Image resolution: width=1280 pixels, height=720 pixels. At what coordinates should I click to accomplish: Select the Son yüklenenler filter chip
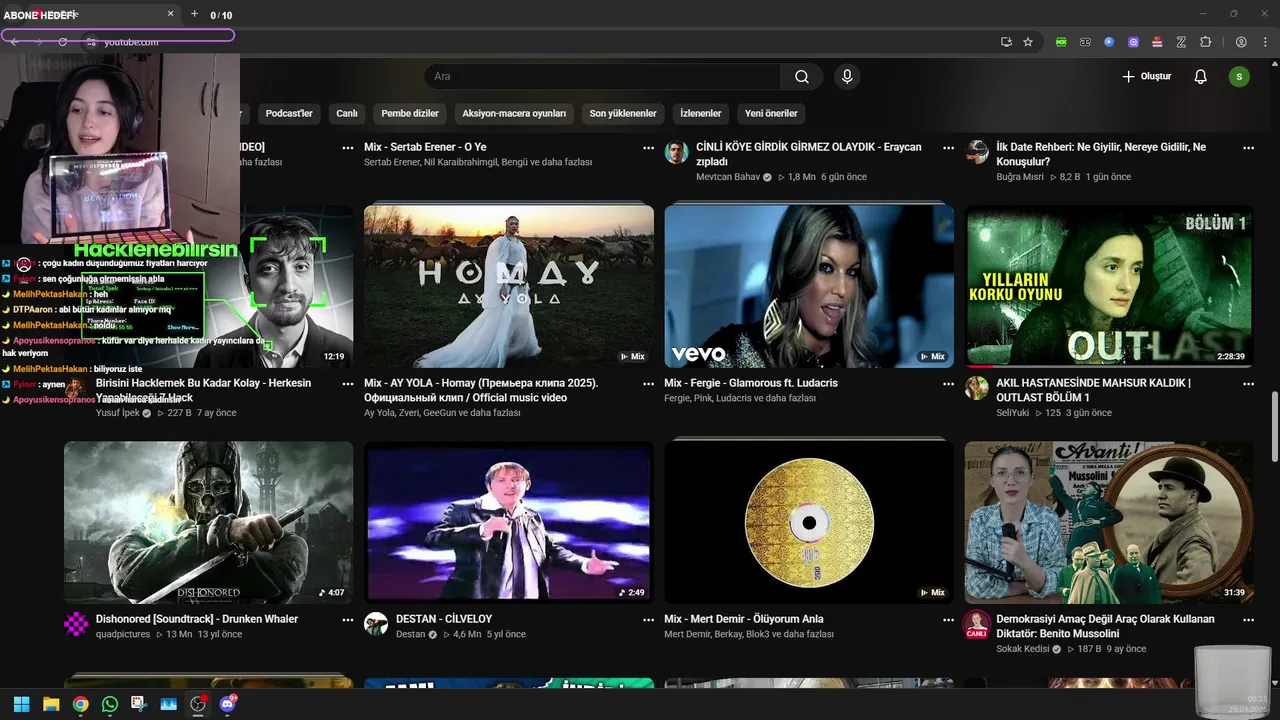click(623, 114)
